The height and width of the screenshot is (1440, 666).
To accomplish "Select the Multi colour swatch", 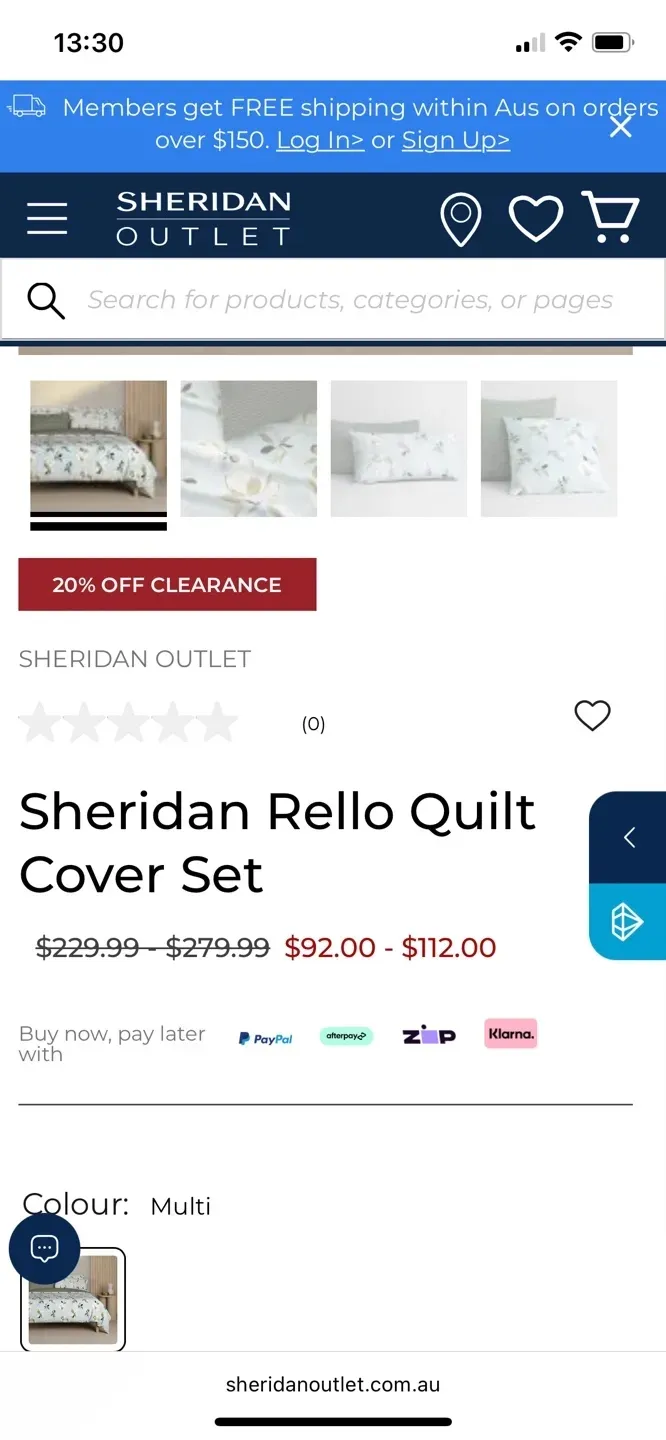I will coord(73,1299).
